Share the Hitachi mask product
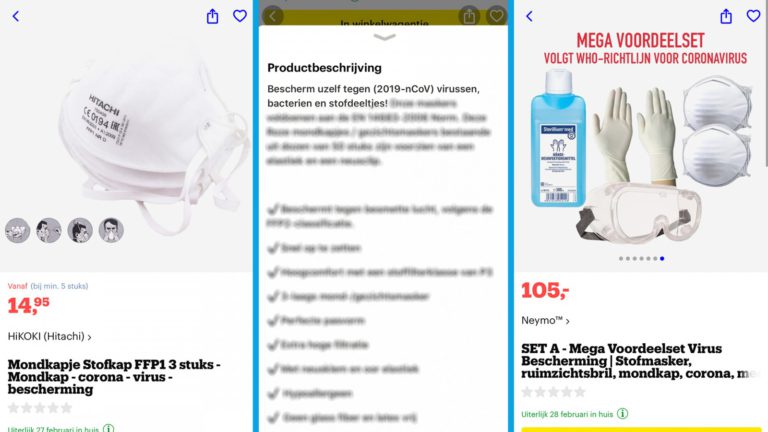768x432 pixels. tap(212, 16)
